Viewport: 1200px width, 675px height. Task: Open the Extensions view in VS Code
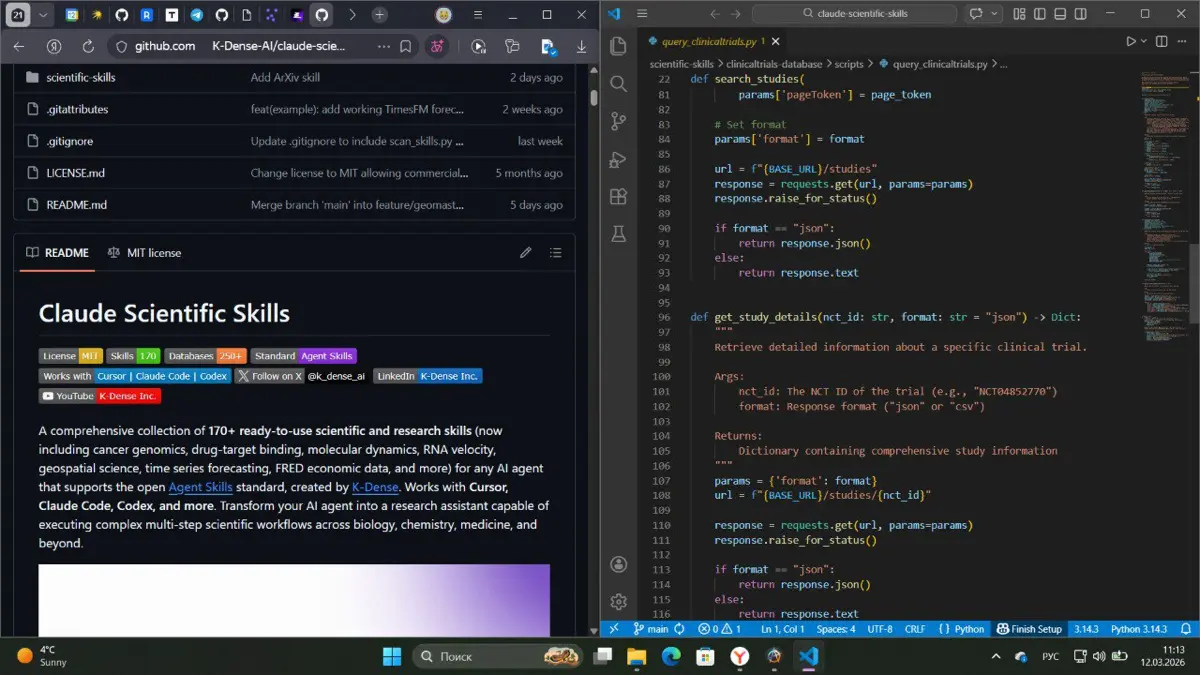click(x=618, y=197)
